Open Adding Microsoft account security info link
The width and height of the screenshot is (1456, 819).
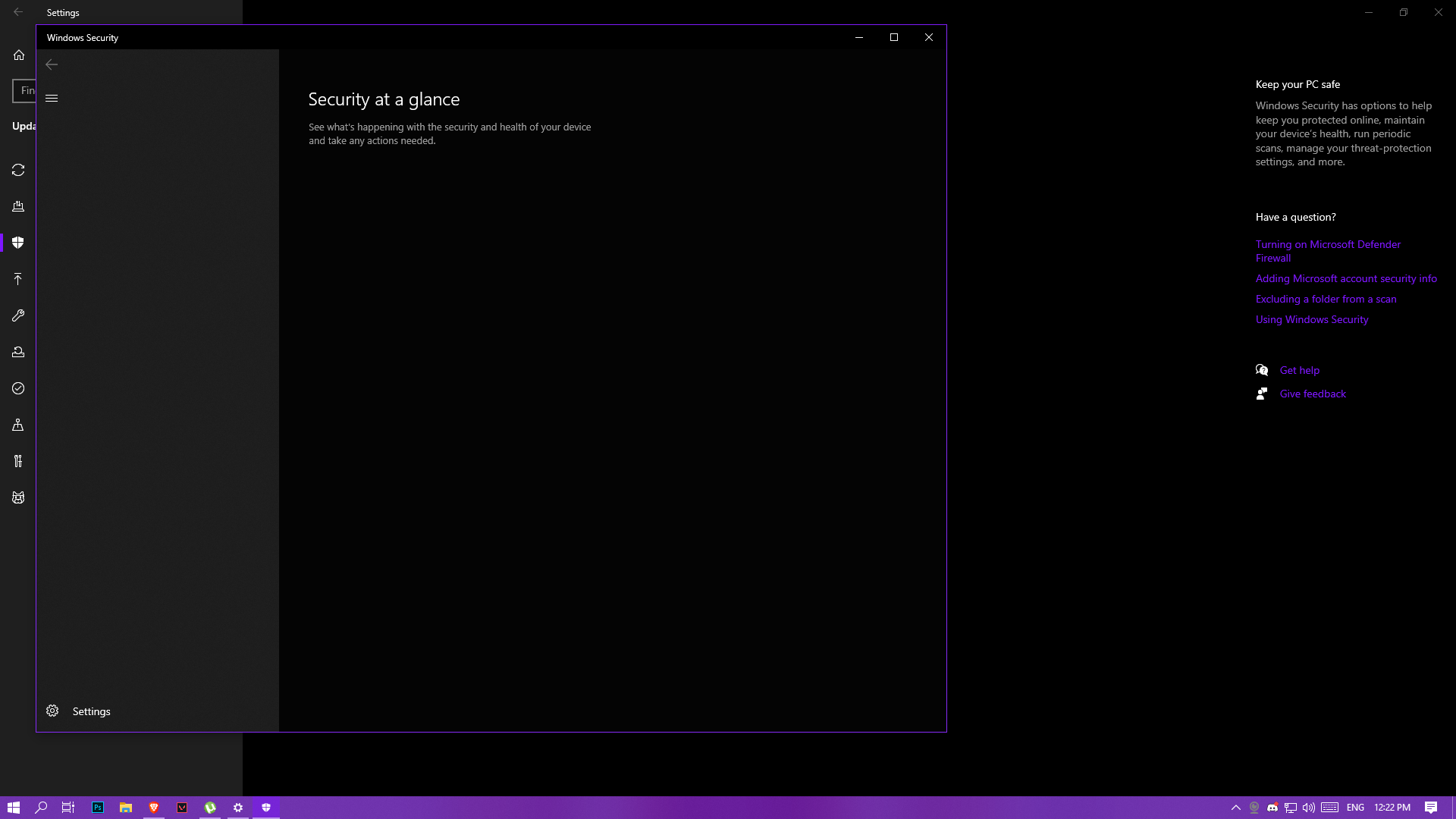[1346, 278]
